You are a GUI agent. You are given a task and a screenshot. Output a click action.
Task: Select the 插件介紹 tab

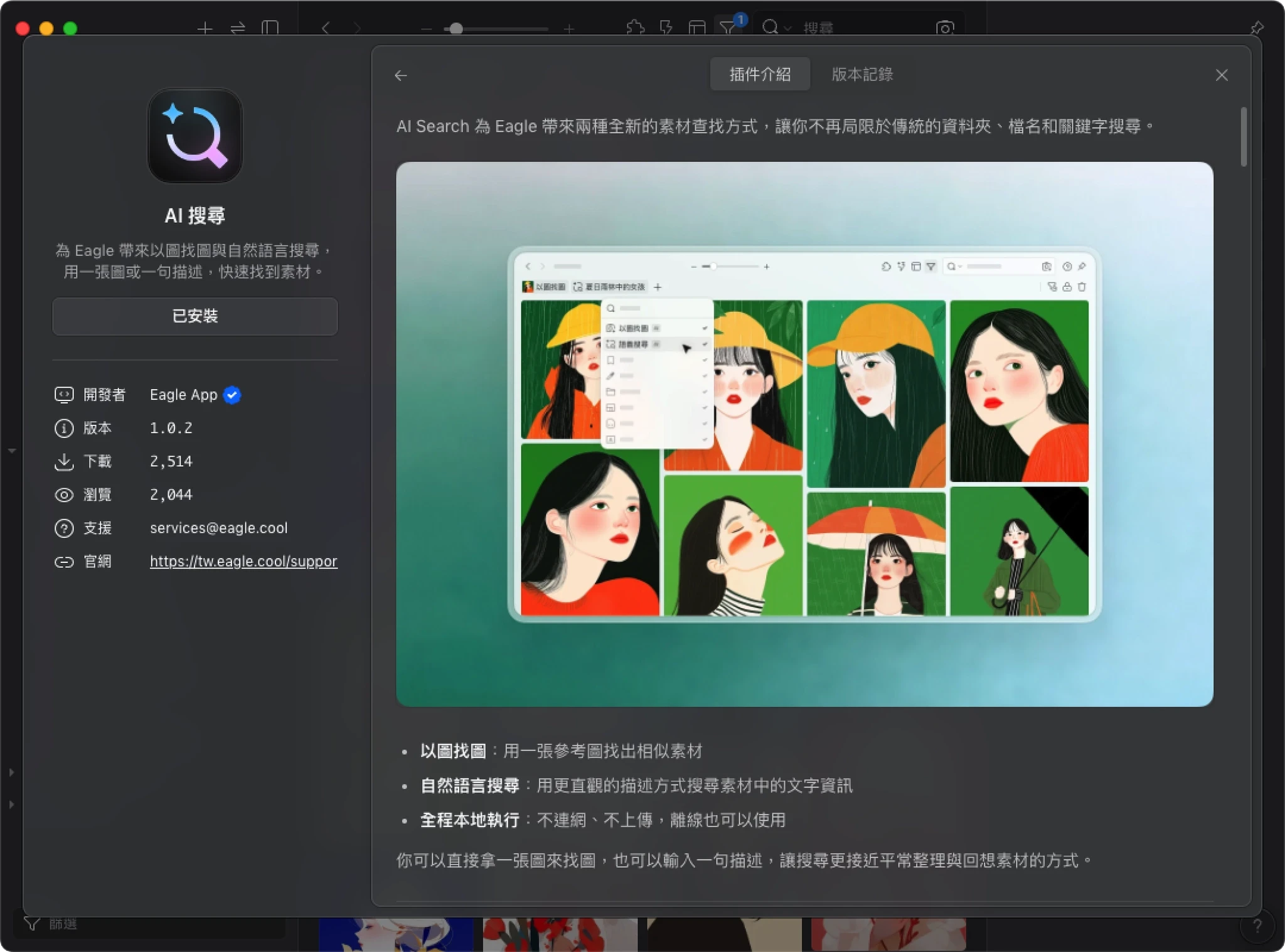pos(759,74)
